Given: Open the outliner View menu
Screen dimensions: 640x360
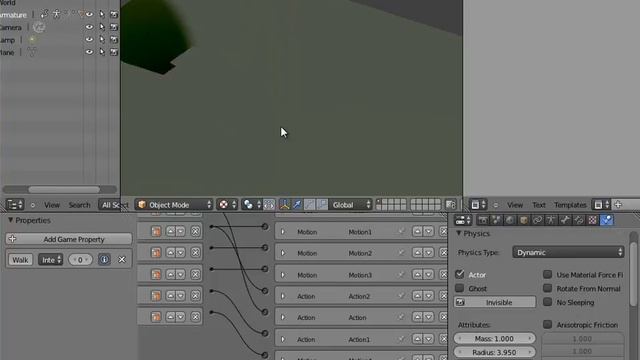Looking at the screenshot, I should pos(52,205).
